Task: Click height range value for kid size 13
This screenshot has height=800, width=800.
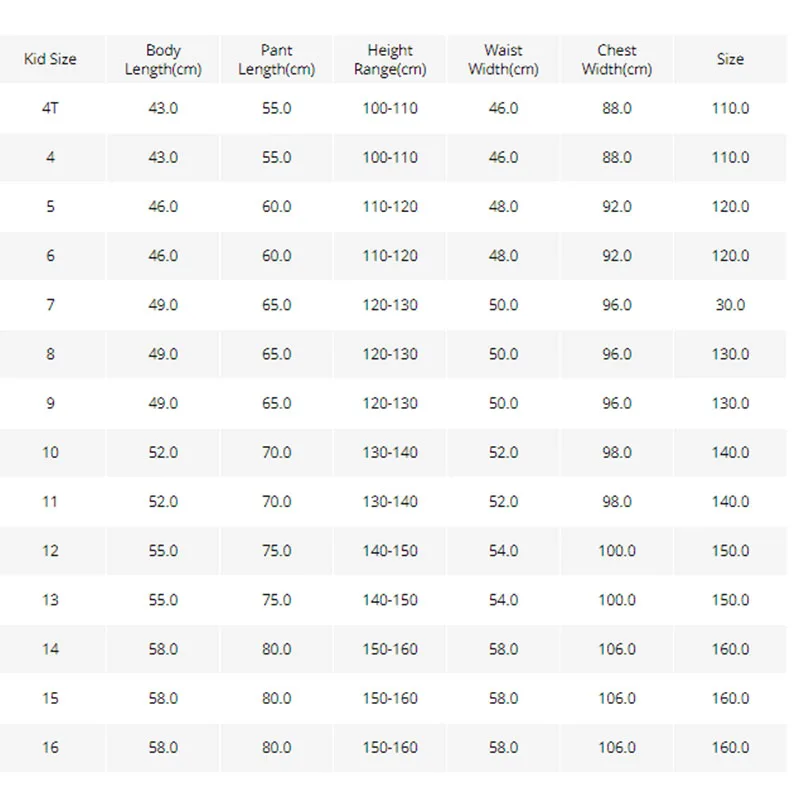Action: [390, 600]
